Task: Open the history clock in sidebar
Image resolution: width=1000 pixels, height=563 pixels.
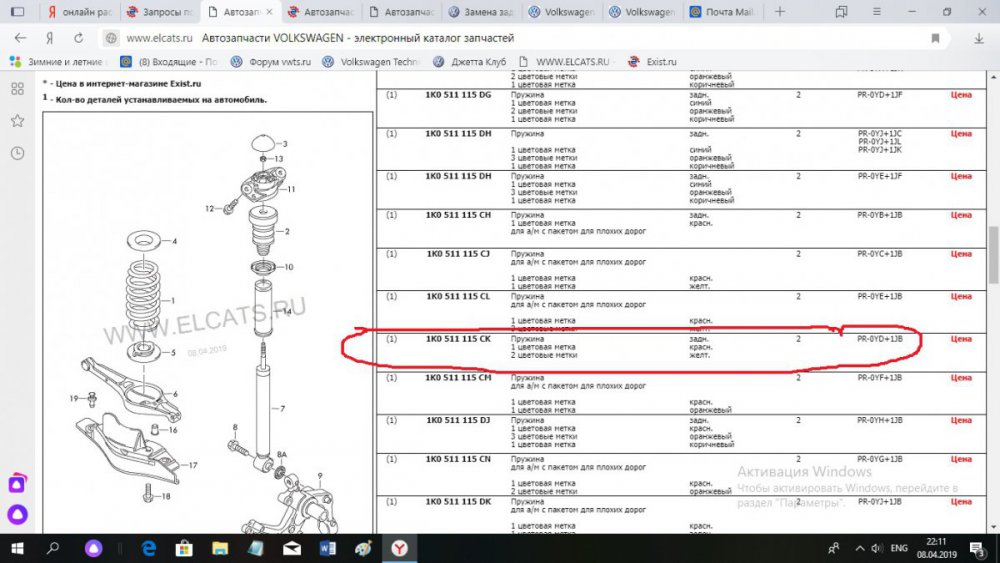Action: (17, 153)
